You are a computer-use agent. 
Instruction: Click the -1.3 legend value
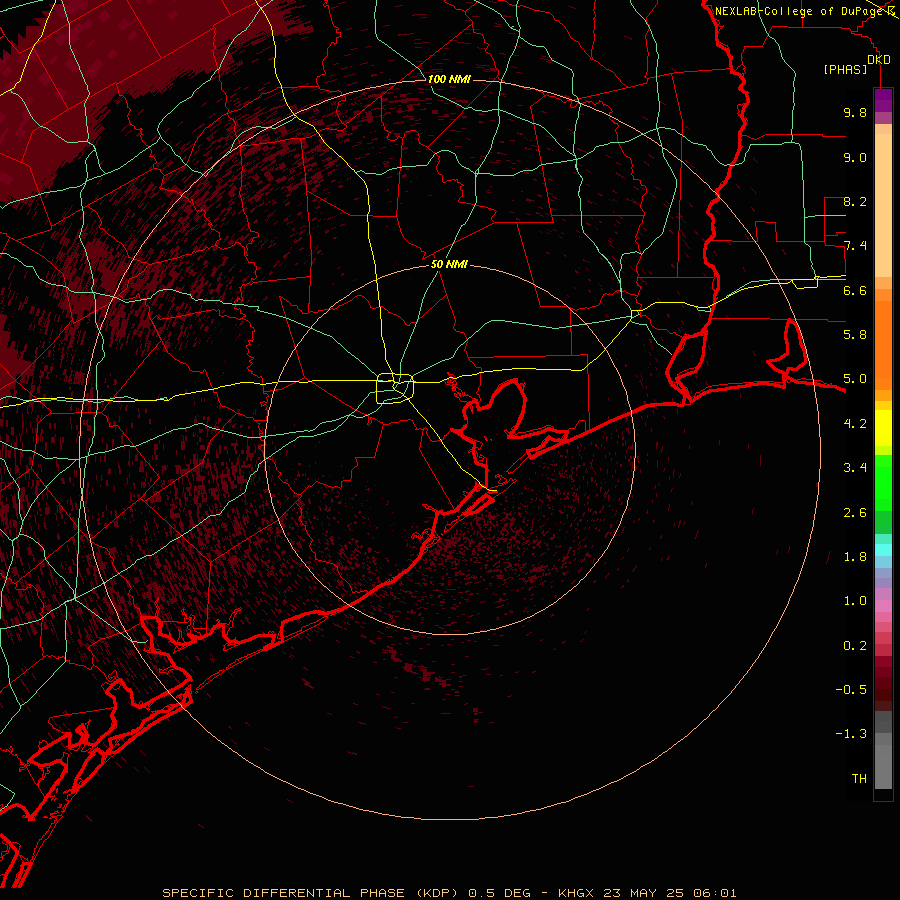pos(851,734)
